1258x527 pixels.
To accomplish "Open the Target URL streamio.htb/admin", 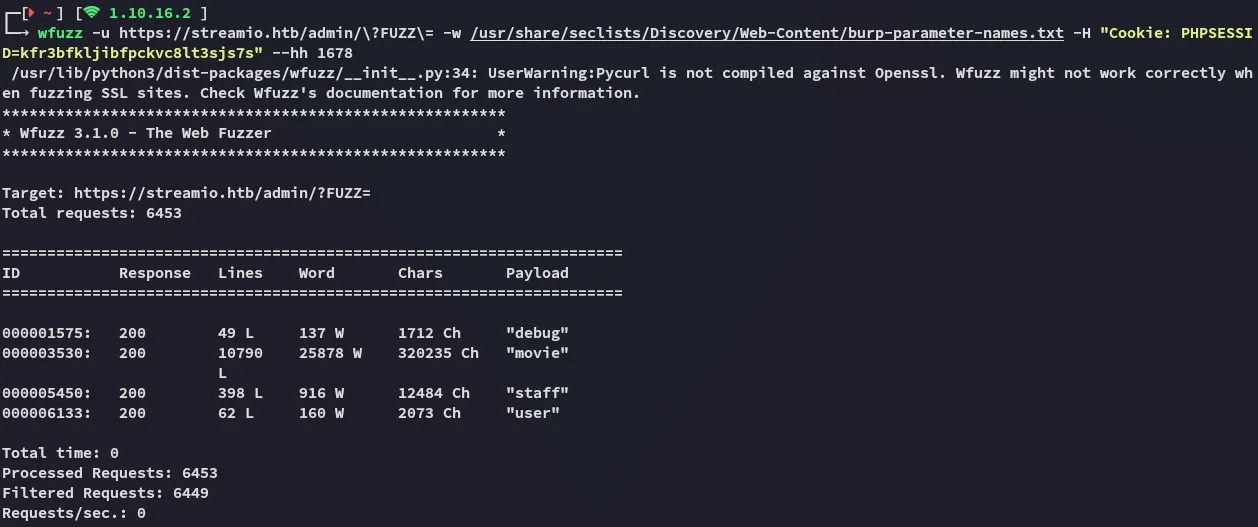I will [222, 193].
